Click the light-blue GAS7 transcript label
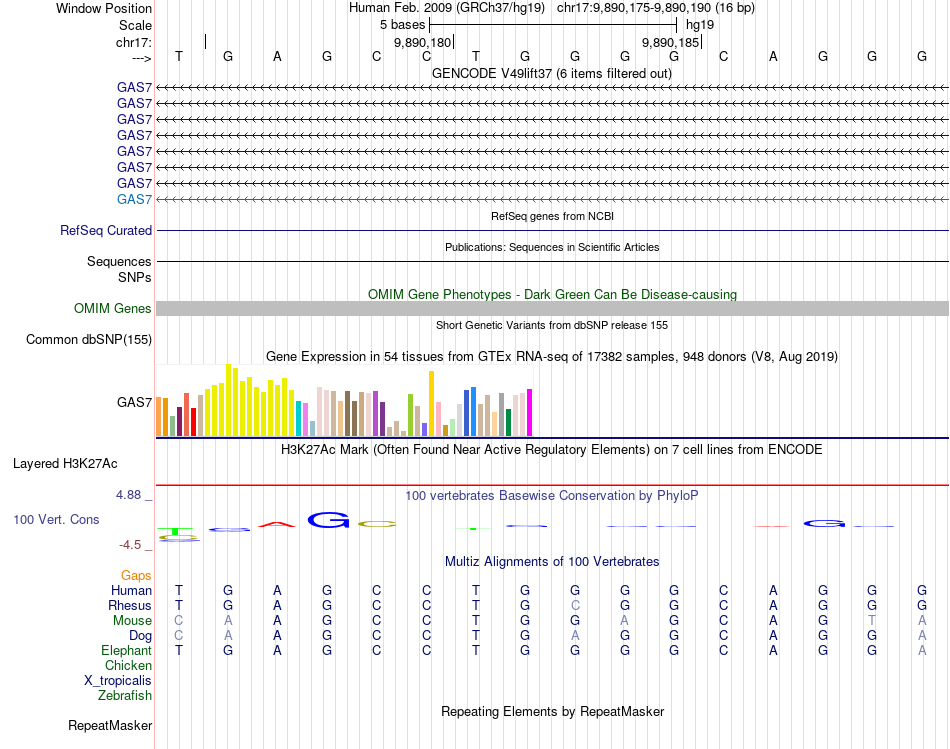The image size is (950, 749). [134, 199]
